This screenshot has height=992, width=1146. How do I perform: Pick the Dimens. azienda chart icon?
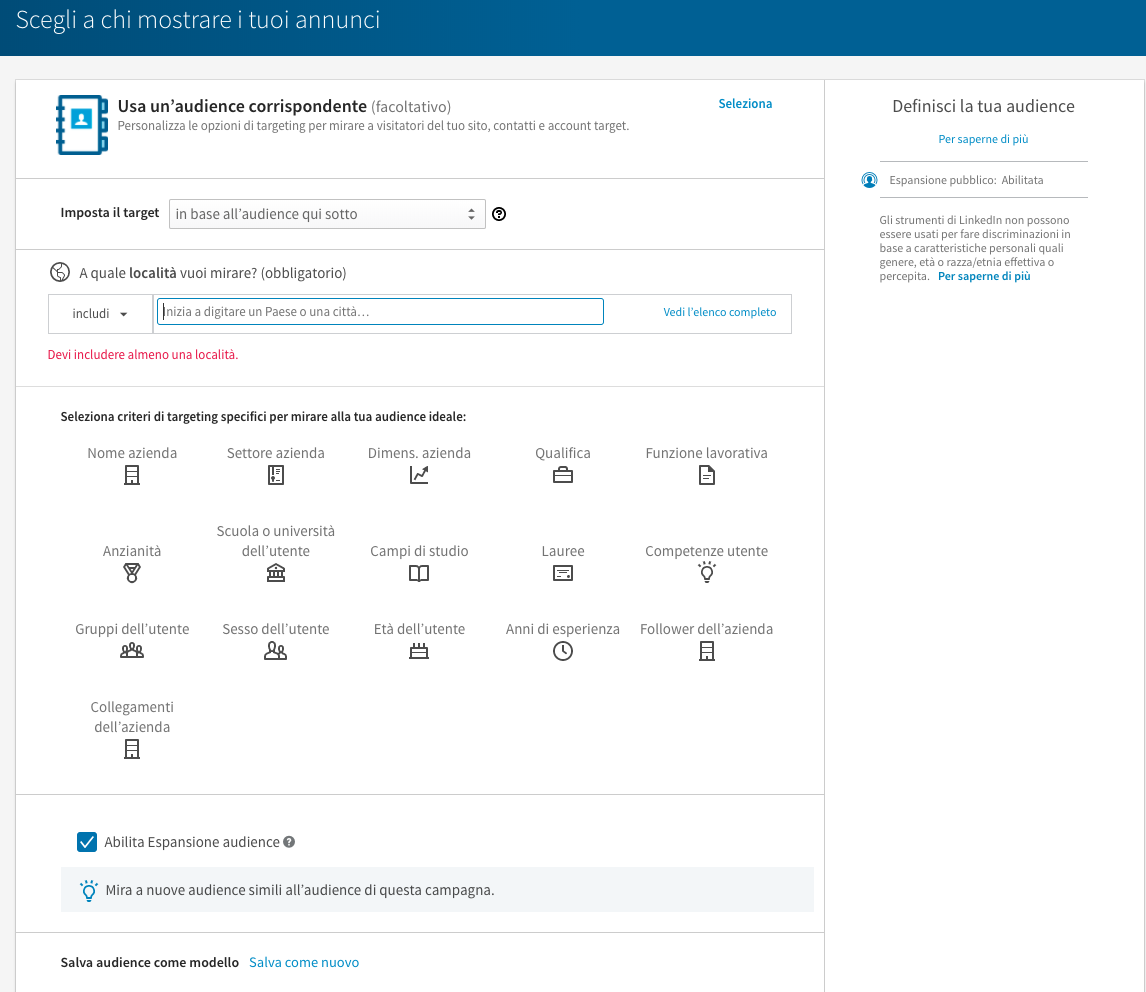click(x=419, y=475)
